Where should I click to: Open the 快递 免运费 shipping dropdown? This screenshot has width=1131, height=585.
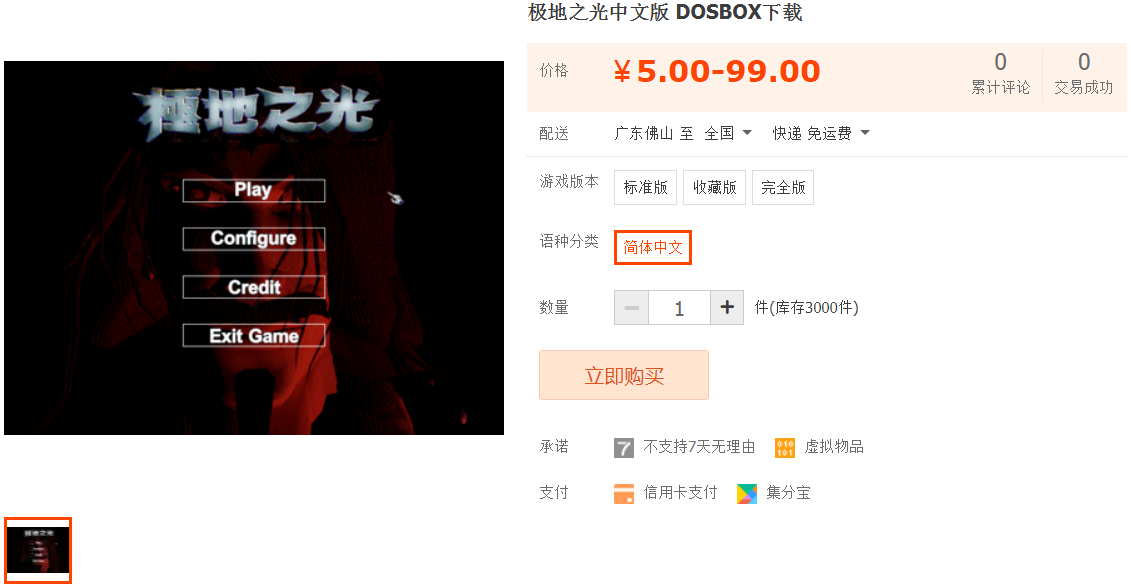point(821,133)
